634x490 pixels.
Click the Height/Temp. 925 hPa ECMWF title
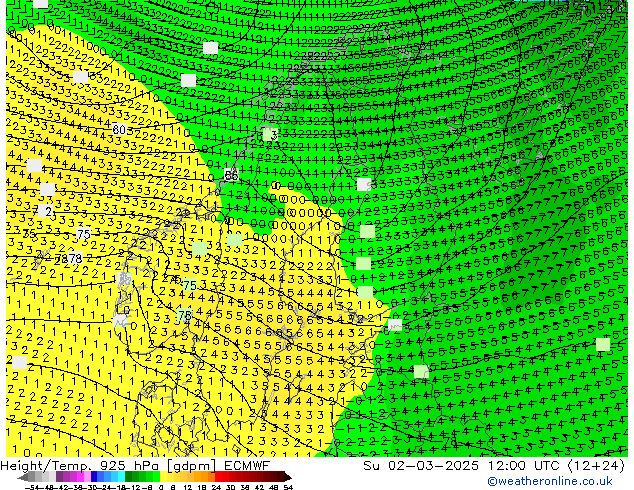(x=135, y=466)
